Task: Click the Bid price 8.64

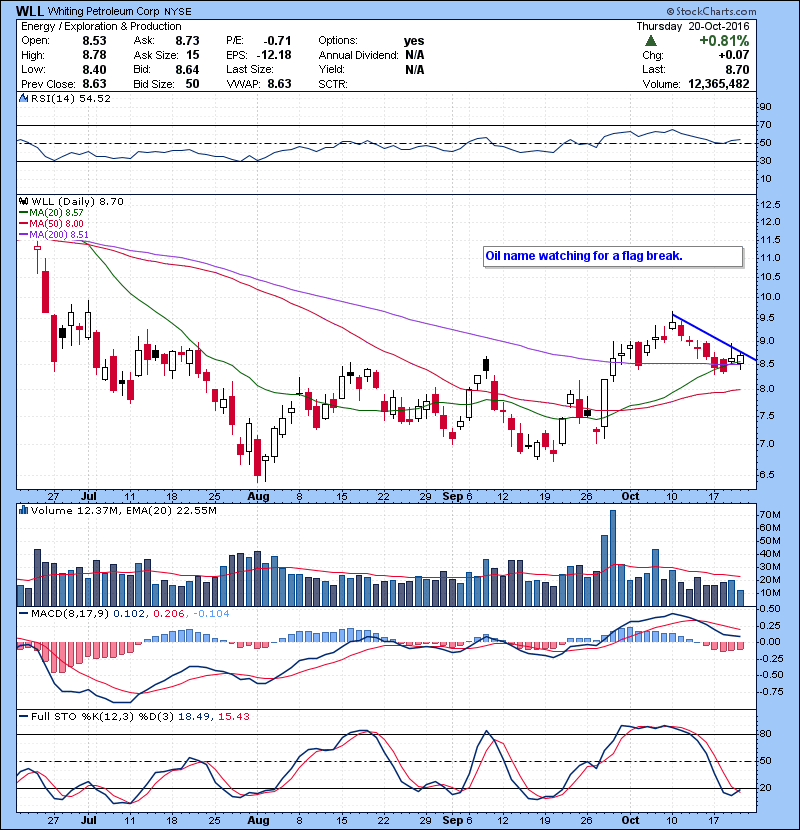Action: pos(187,69)
